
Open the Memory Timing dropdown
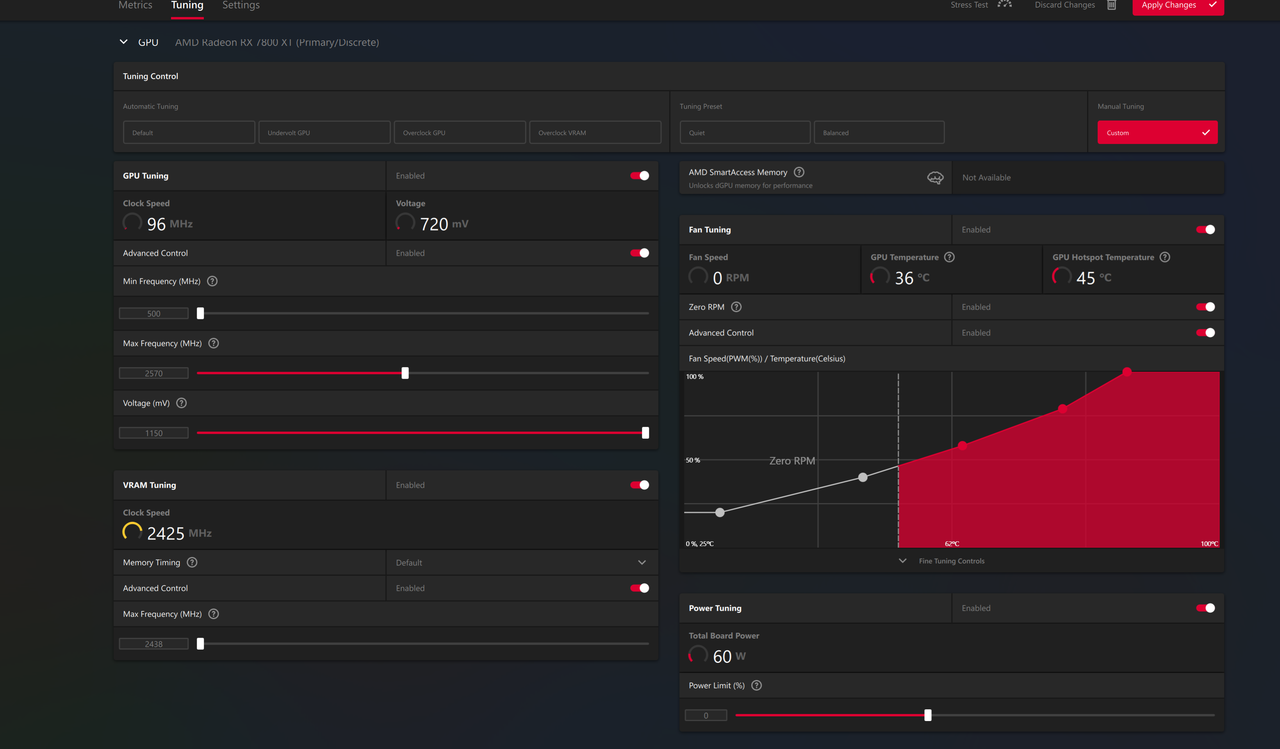[641, 562]
